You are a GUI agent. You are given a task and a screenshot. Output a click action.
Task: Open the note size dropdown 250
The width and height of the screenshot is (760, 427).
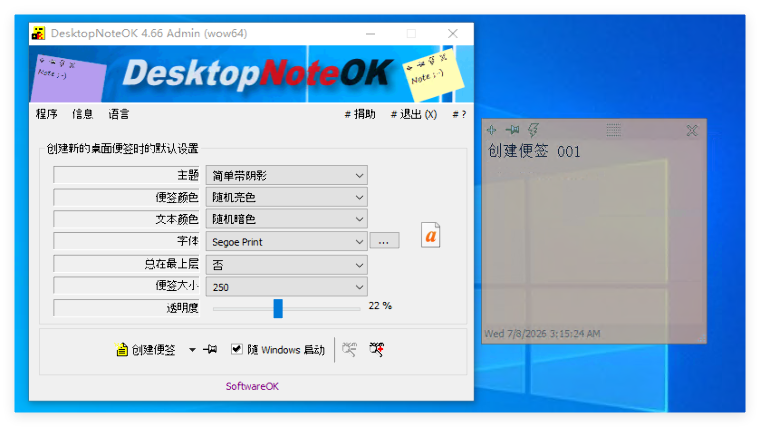click(286, 287)
